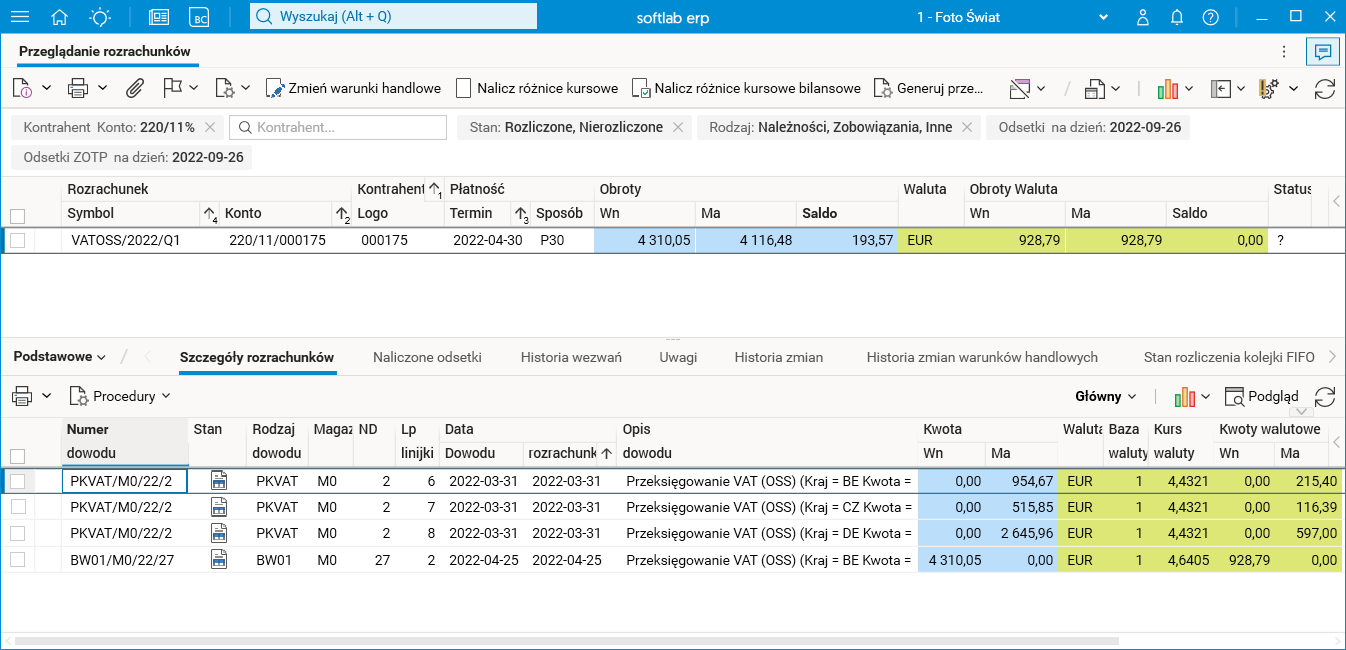1346x650 pixels.
Task: Click the Wyszukaj search field
Action: coord(393,17)
